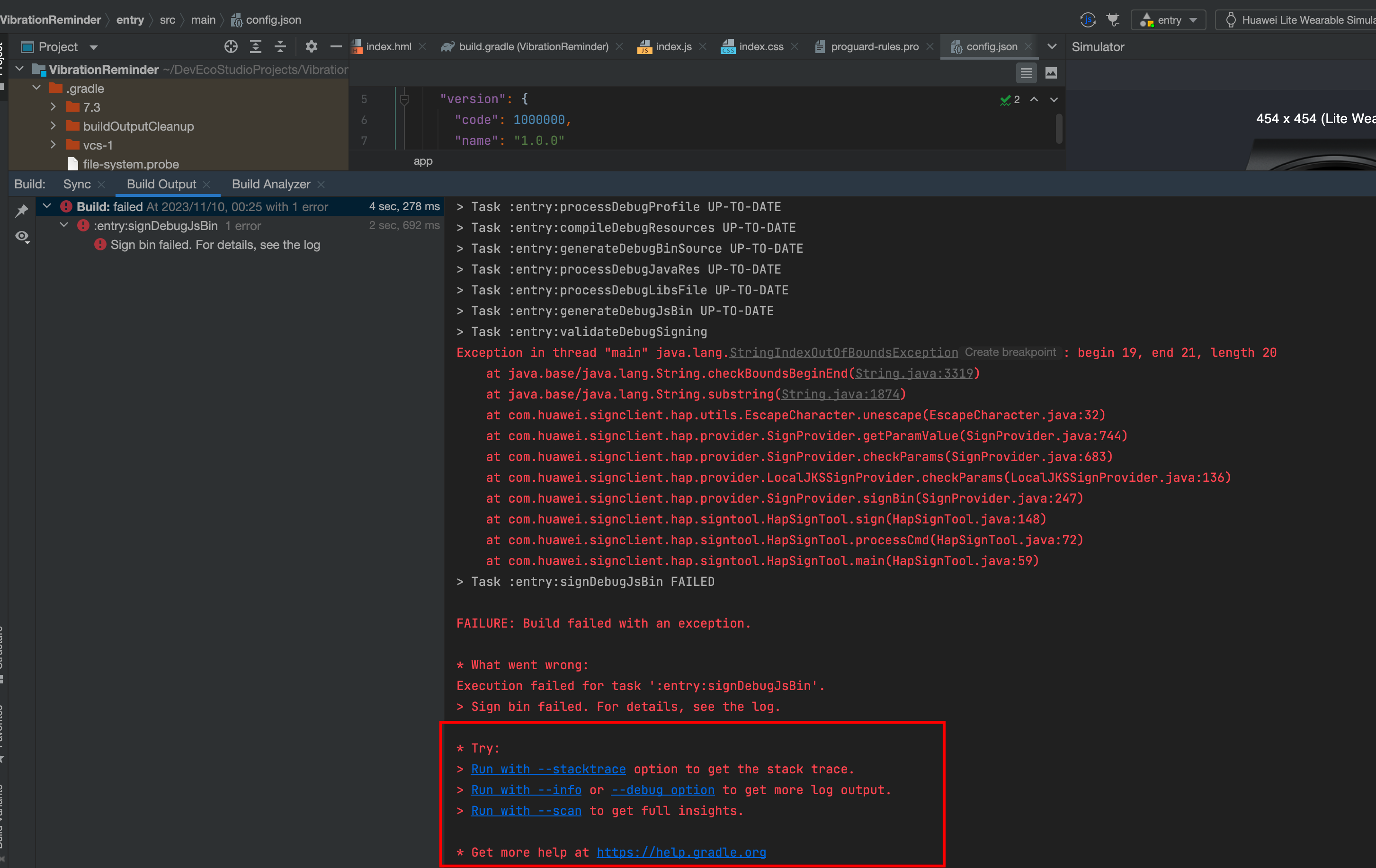This screenshot has height=868, width=1376.
Task: Close the Sync build tab
Action: coord(101,185)
